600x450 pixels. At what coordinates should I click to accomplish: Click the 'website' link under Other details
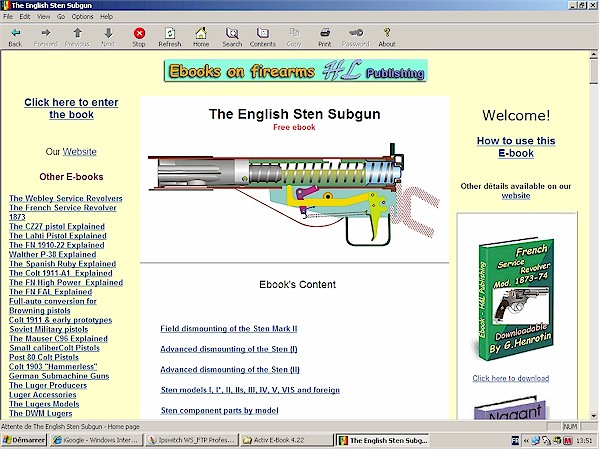516,196
